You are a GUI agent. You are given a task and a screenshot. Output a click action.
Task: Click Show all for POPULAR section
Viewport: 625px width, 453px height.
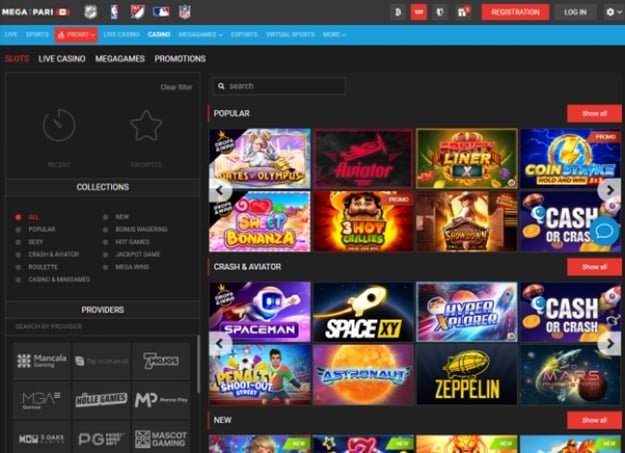click(594, 114)
